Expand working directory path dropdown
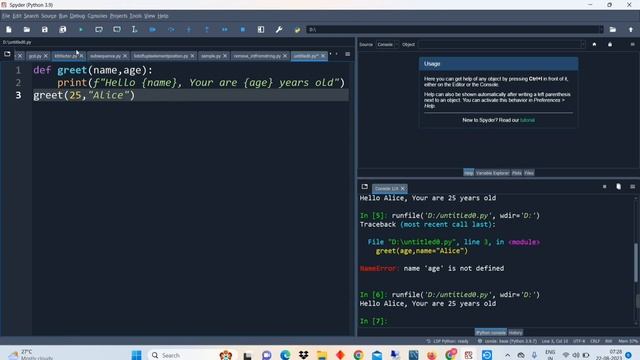 (x=601, y=29)
